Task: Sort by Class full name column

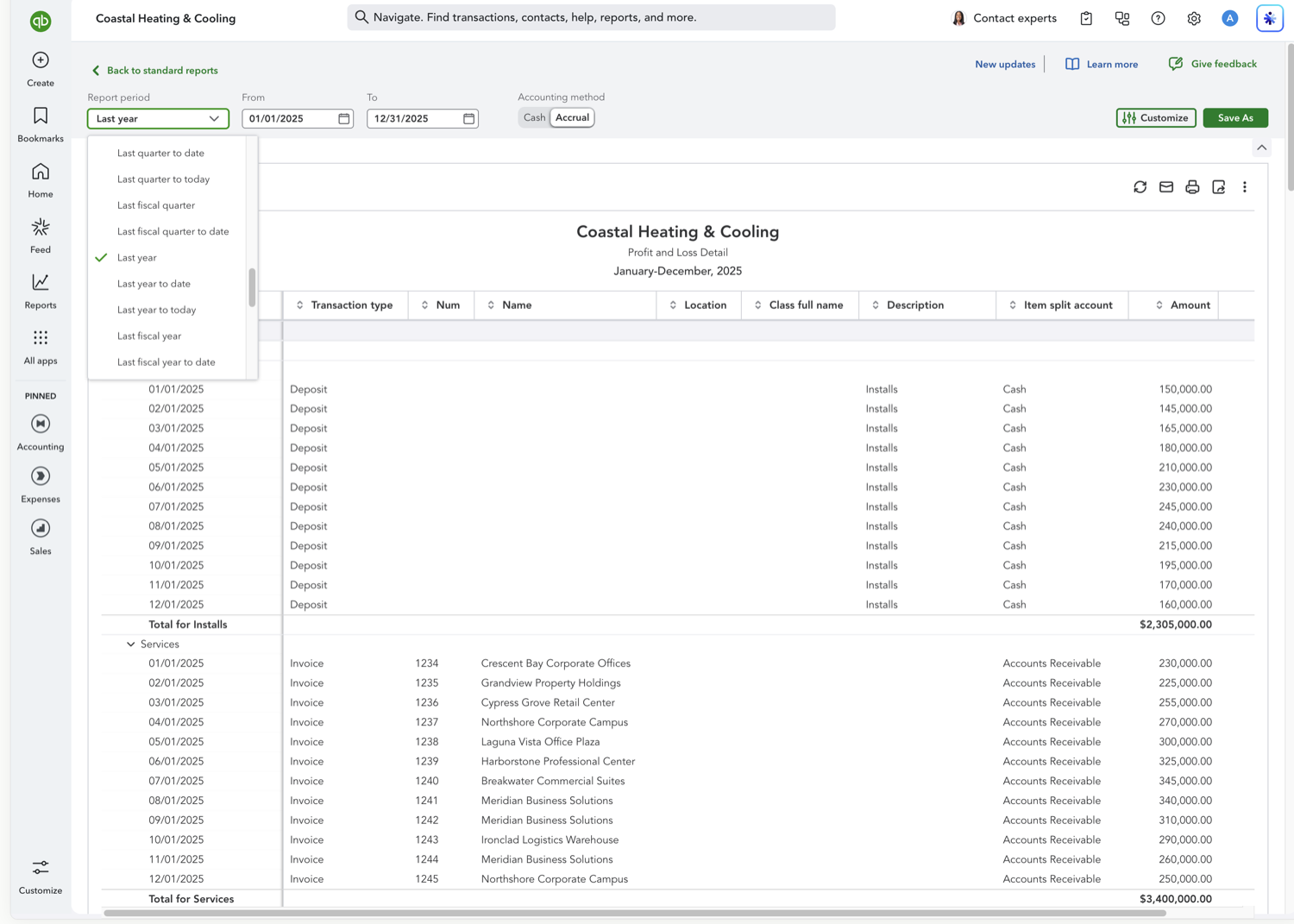Action: click(799, 305)
